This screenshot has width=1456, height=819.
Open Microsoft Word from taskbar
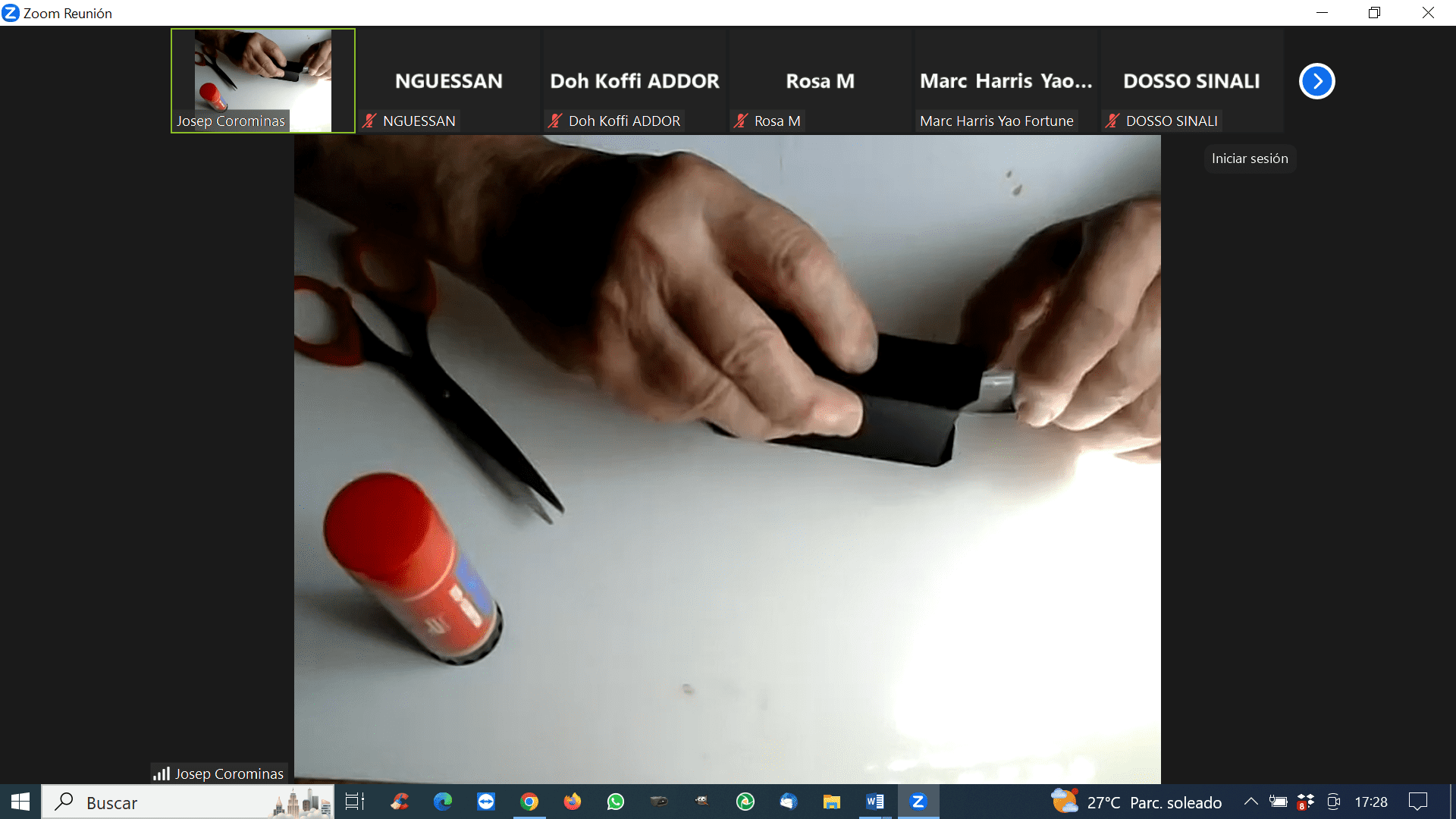pyautogui.click(x=875, y=802)
